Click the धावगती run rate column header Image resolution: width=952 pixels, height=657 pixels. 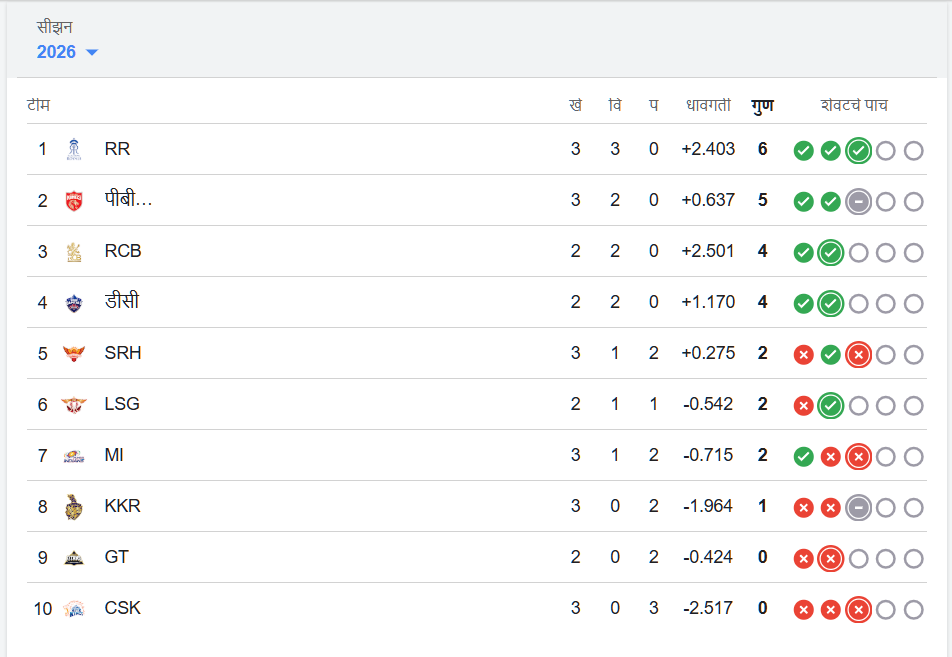click(708, 105)
